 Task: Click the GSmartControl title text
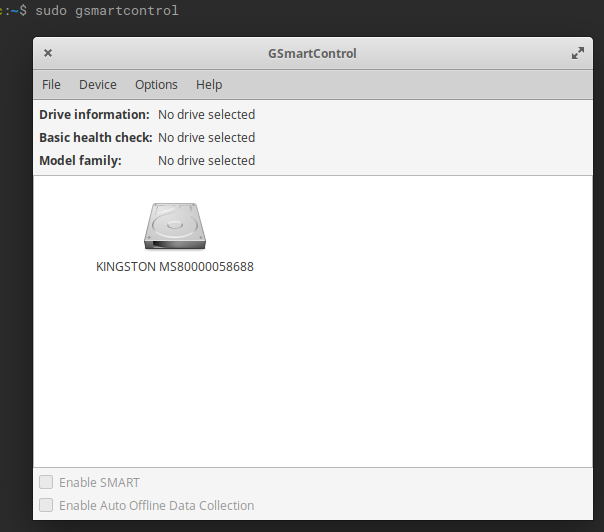[x=312, y=54]
